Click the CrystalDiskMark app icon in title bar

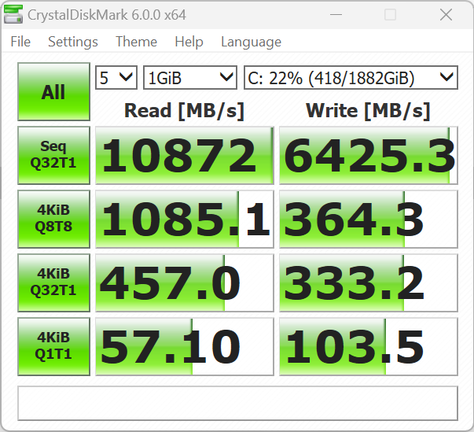[13, 15]
